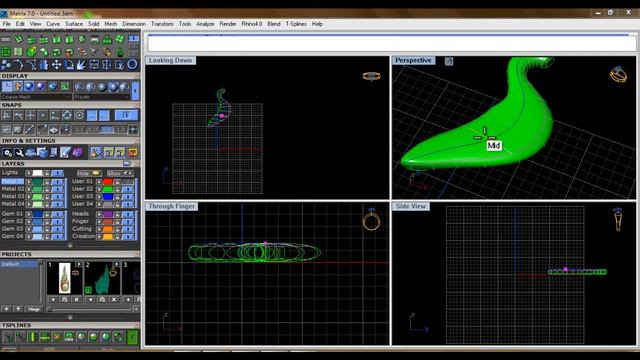
Task: Toggle the wide blue snap enable button
Action: pyautogui.click(x=126, y=116)
